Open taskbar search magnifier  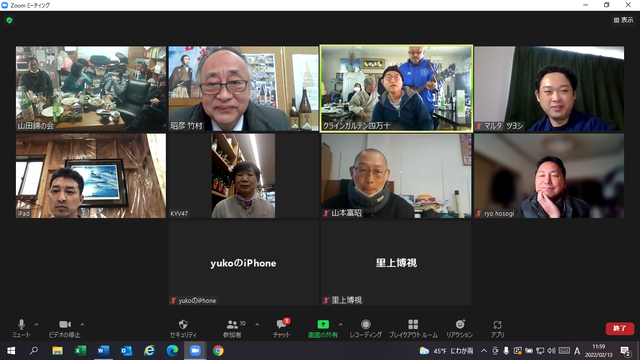pos(34,351)
